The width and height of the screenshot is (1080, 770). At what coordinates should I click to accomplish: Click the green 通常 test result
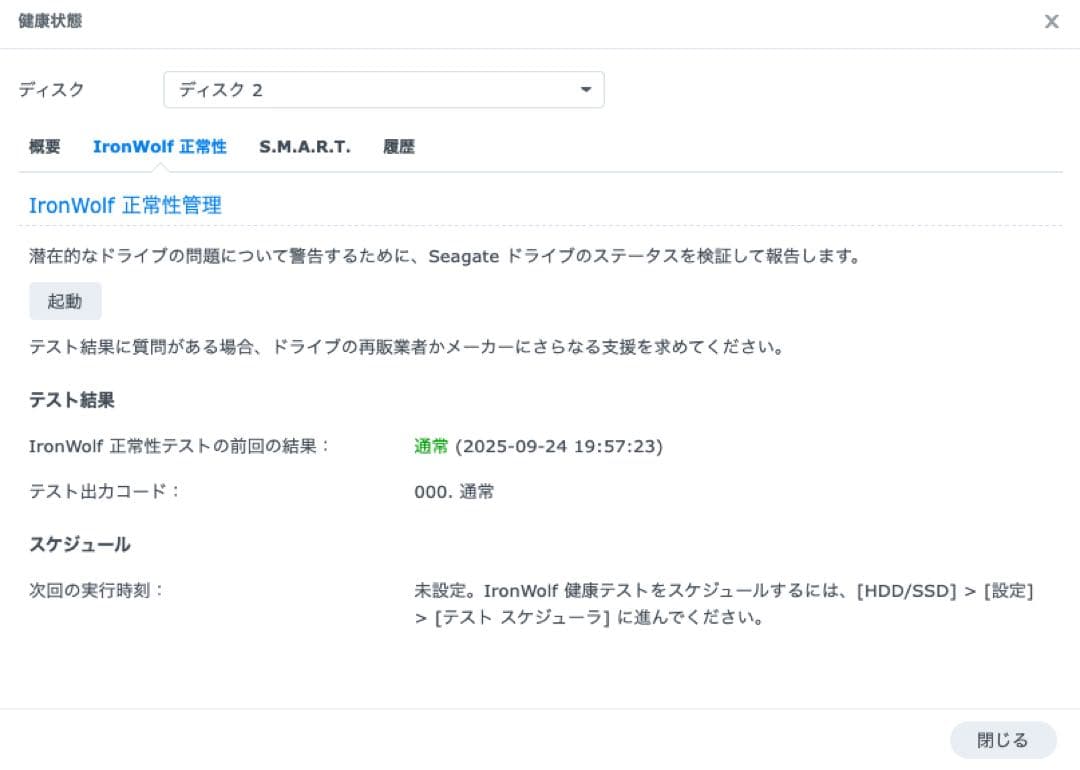[x=430, y=445]
